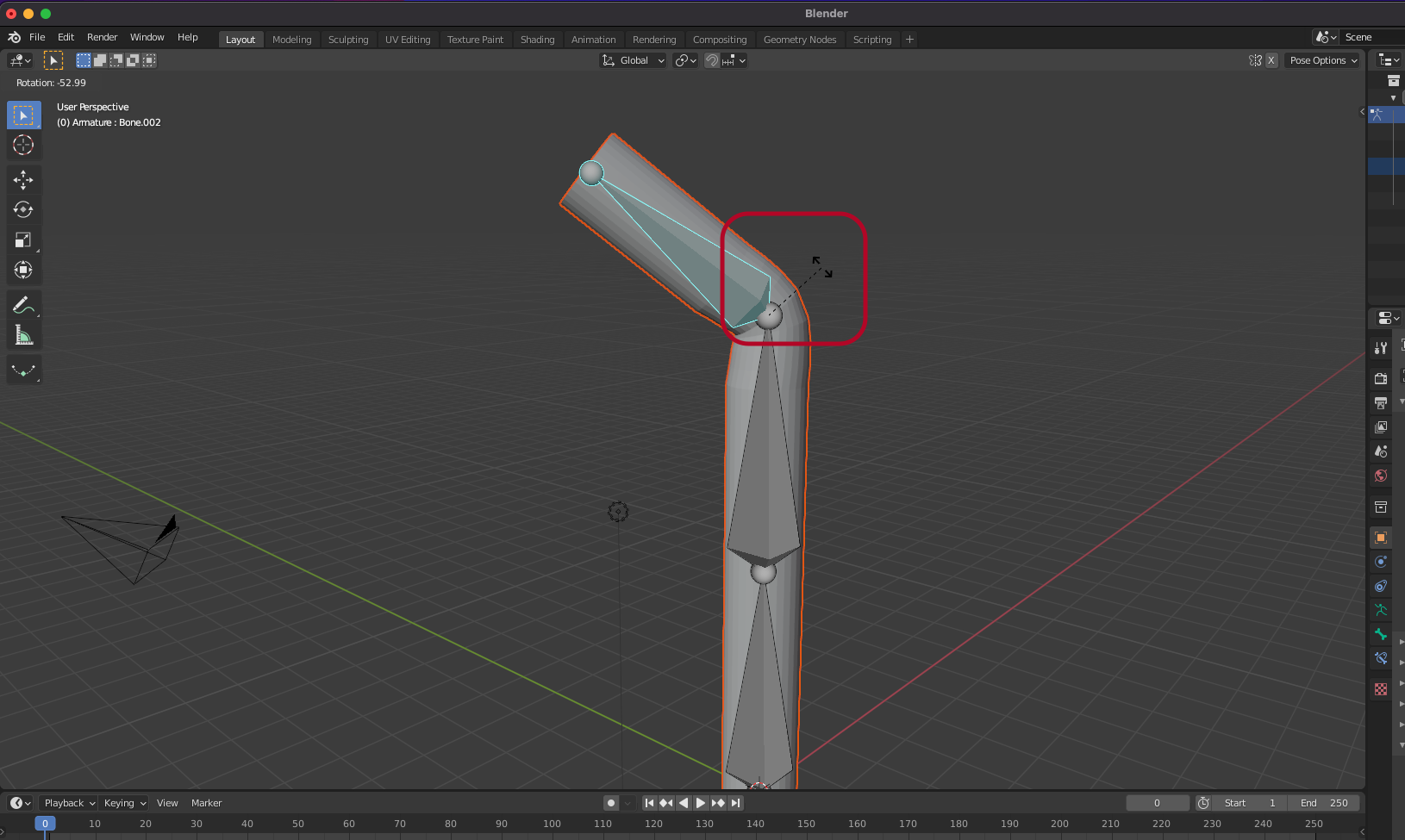Screen dimensions: 1405x840
Task: Set selection mode to new selection
Action: (84, 60)
